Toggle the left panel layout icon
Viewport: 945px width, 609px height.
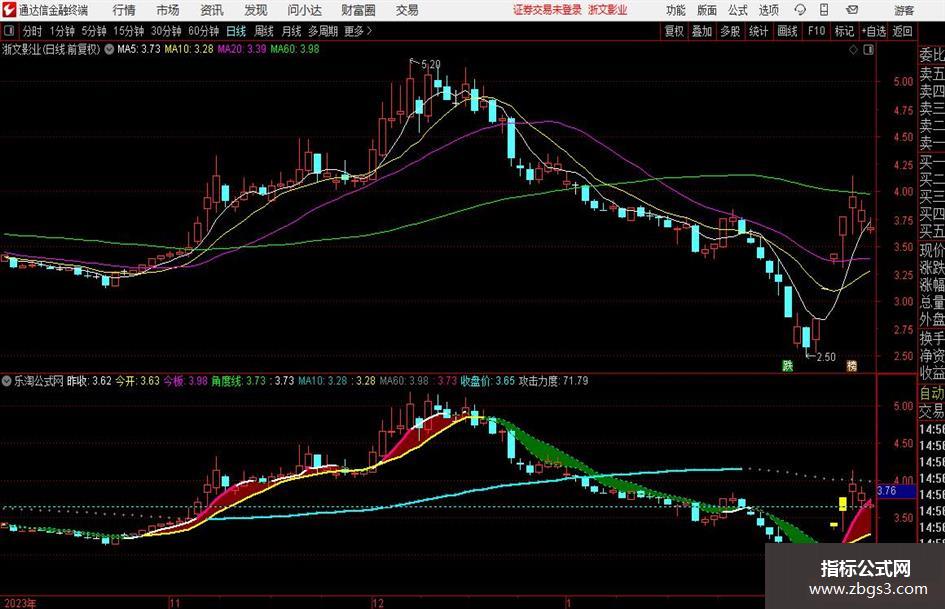tap(9, 31)
